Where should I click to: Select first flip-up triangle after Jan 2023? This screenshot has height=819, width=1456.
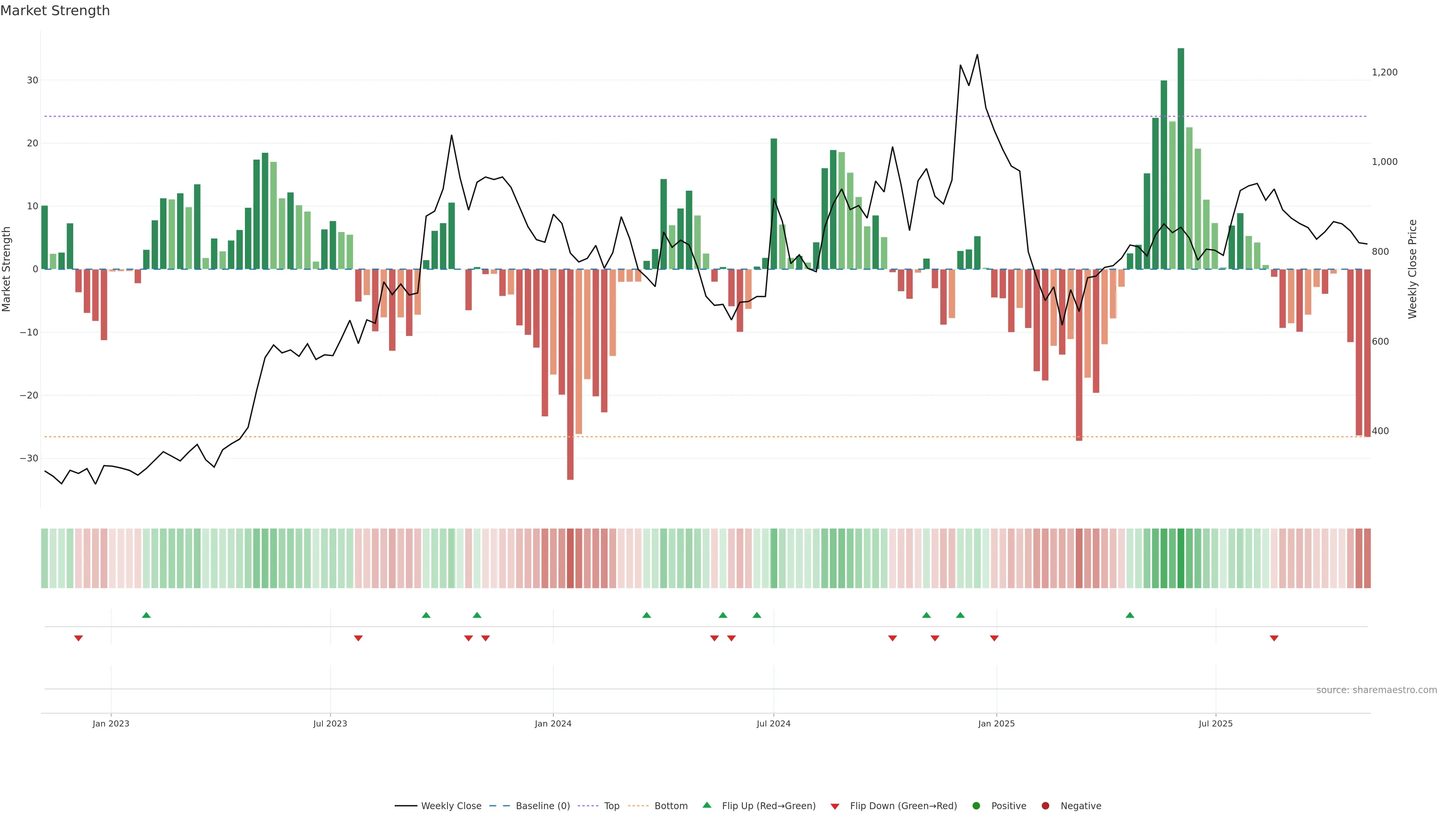click(x=146, y=615)
